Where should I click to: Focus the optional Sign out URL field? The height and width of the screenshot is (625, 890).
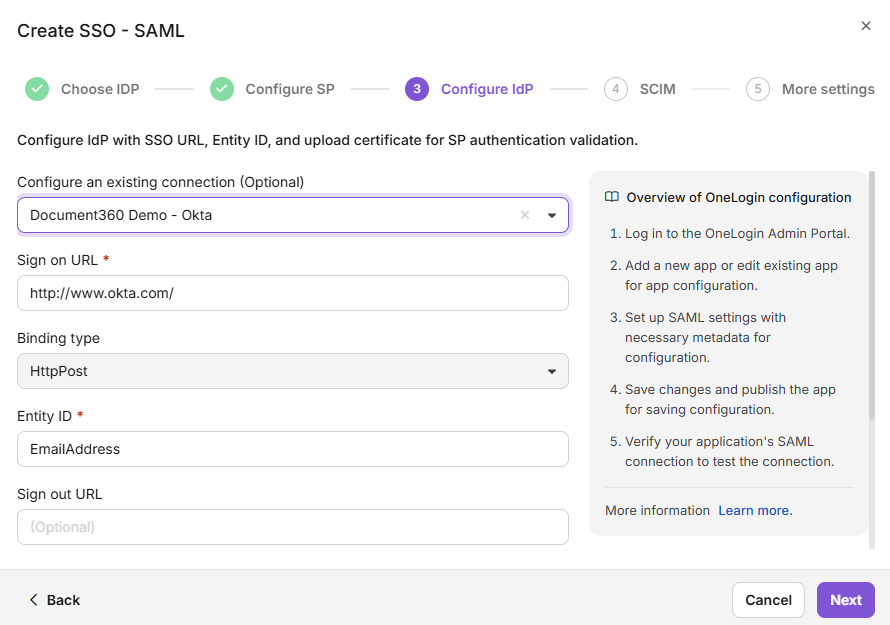[x=293, y=527]
